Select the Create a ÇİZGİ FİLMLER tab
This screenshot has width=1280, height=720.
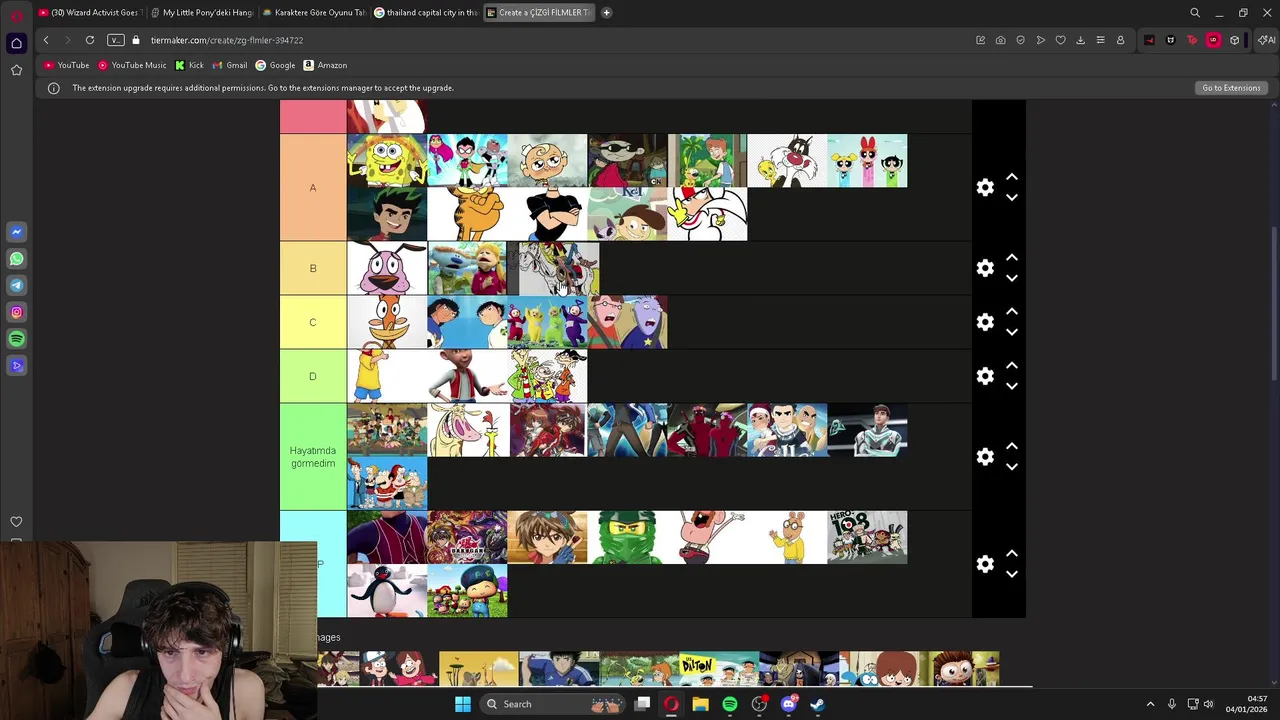click(539, 13)
